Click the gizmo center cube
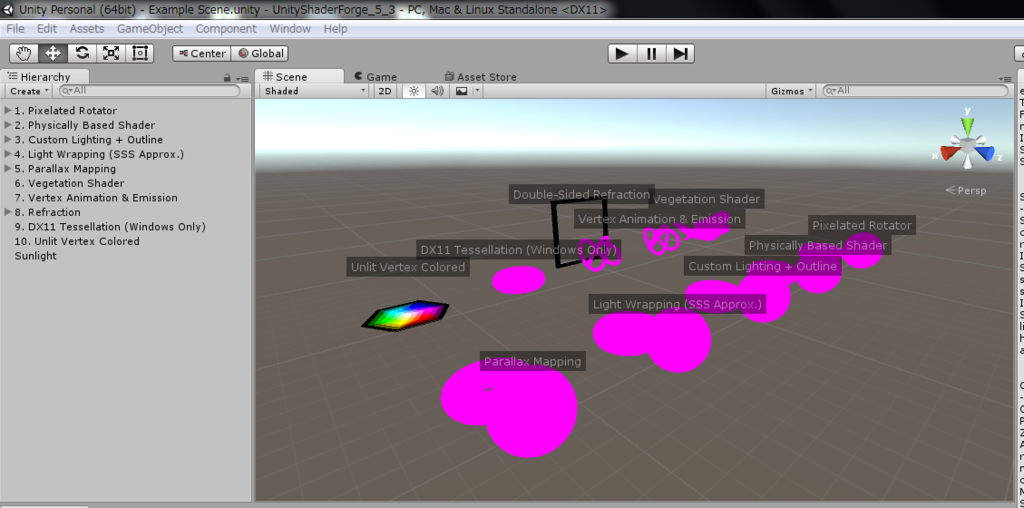1024x508 pixels. point(967,144)
